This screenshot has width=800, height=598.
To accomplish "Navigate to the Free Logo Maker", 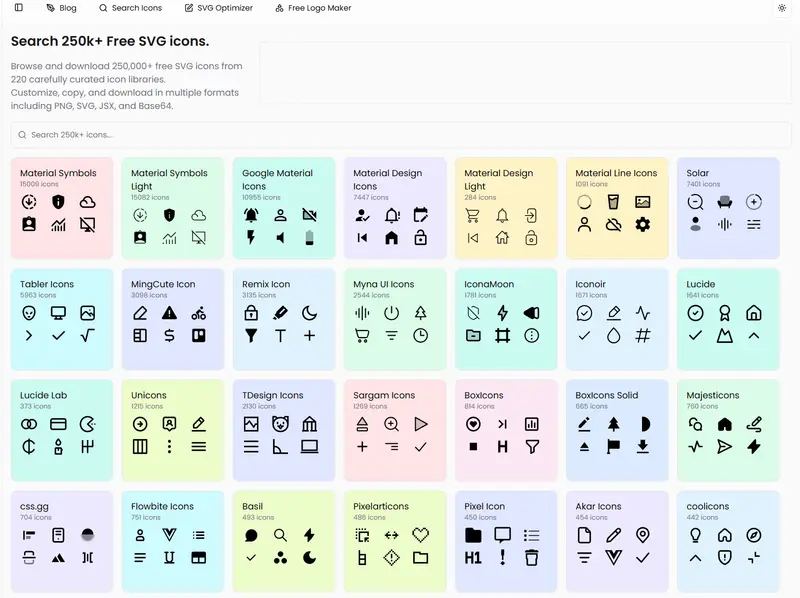I will [x=315, y=8].
